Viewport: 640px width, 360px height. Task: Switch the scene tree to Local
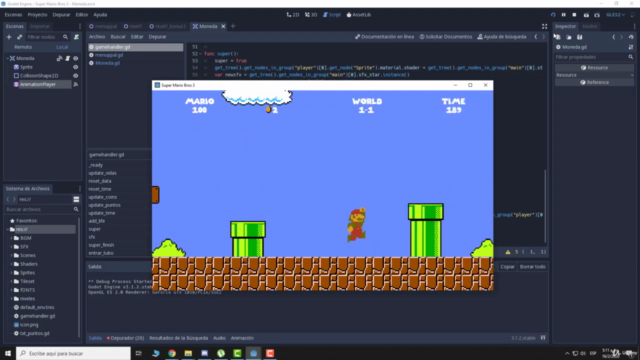pos(62,47)
